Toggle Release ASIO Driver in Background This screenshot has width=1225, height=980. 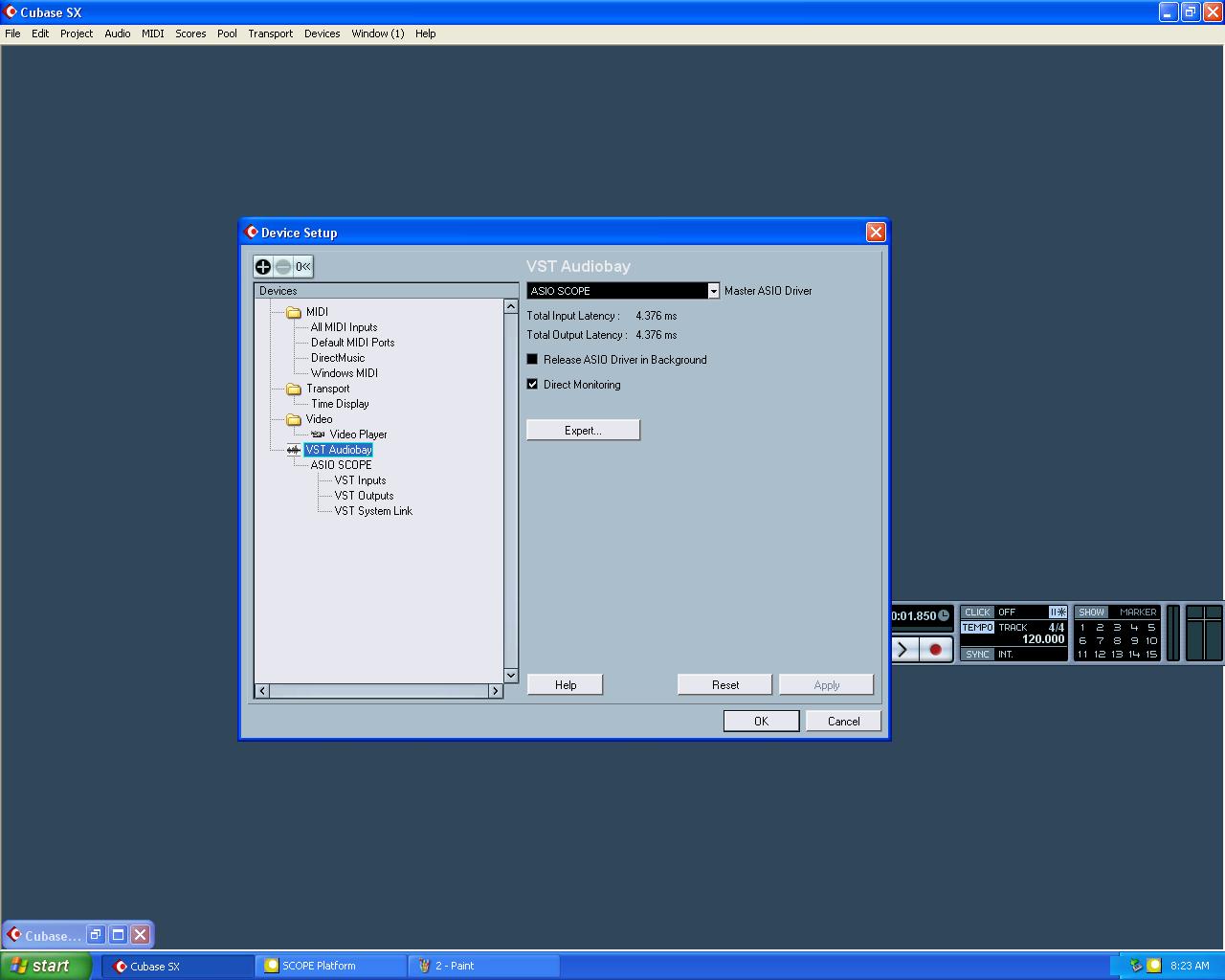coord(532,360)
